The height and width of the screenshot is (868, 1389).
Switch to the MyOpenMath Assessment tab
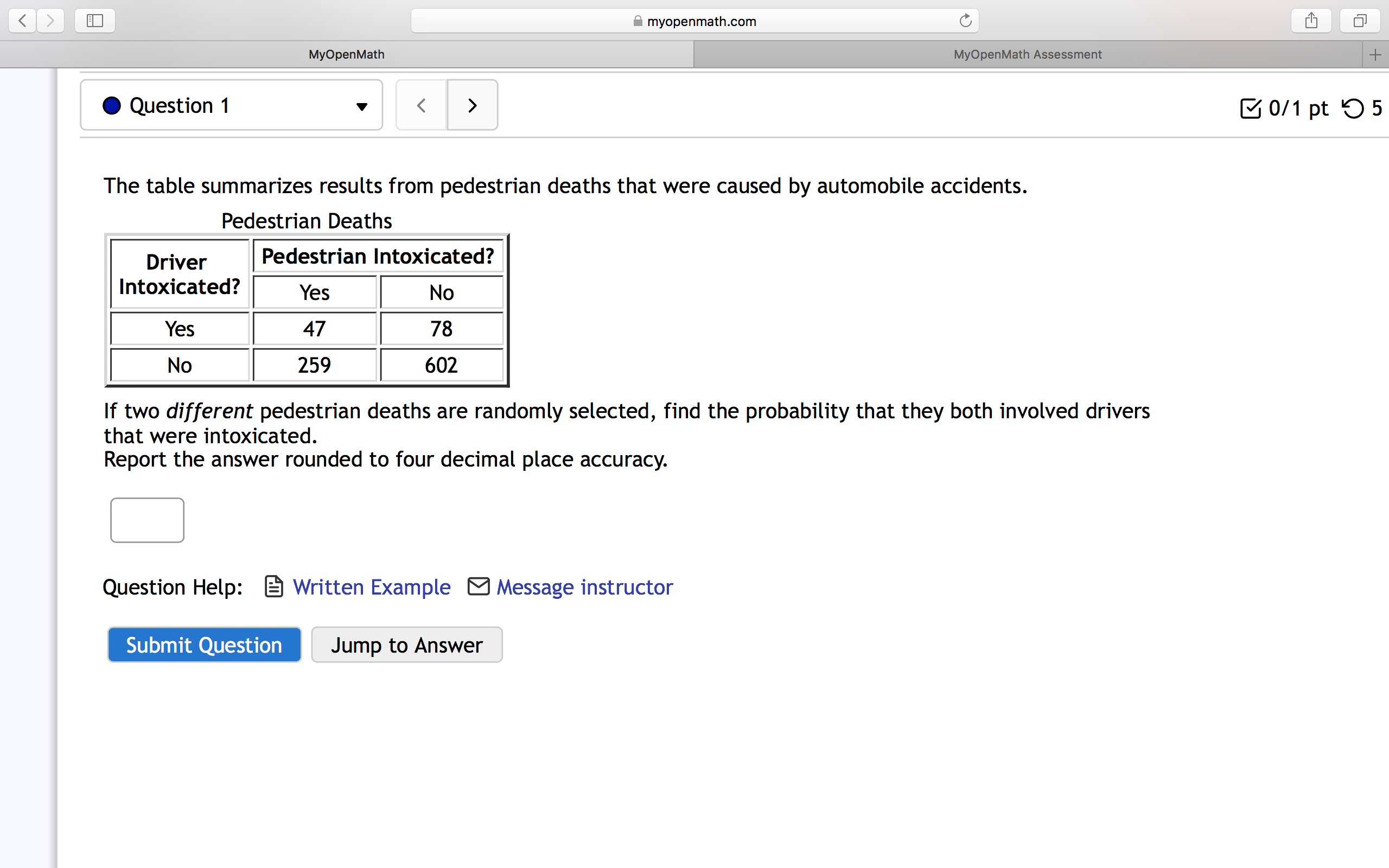click(x=1028, y=54)
